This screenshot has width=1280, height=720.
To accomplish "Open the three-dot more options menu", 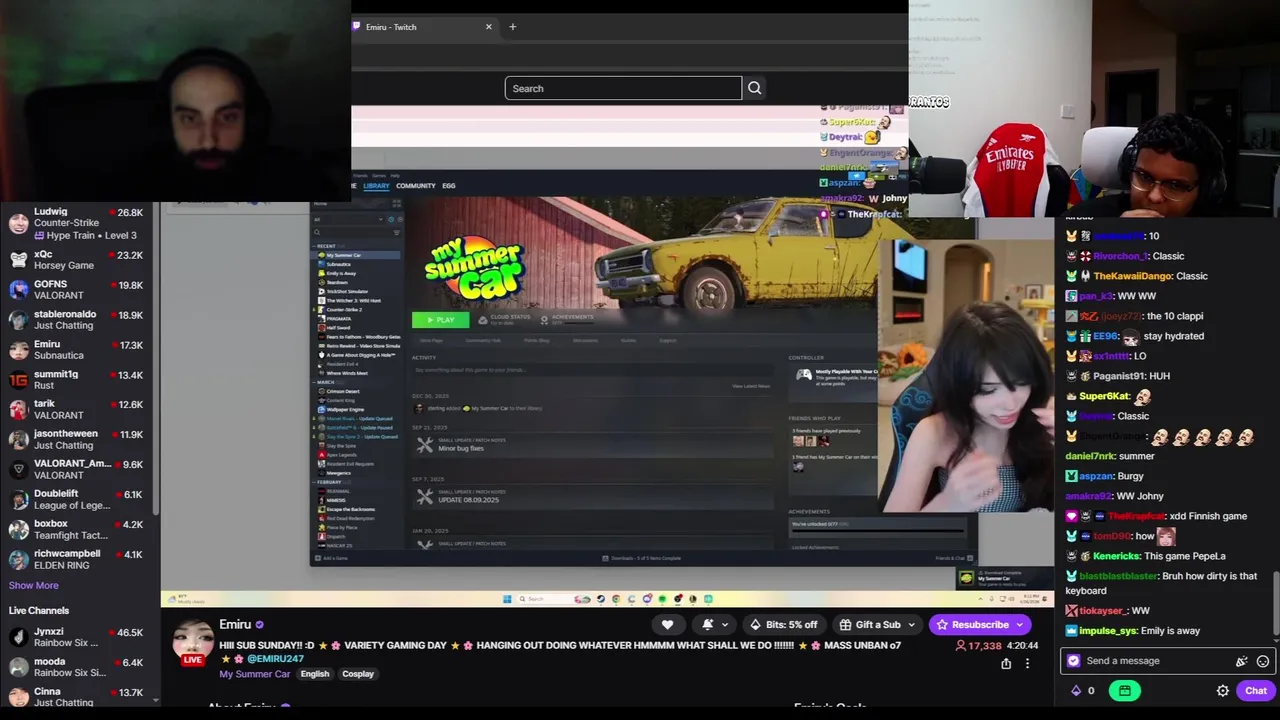I will coord(1027,663).
